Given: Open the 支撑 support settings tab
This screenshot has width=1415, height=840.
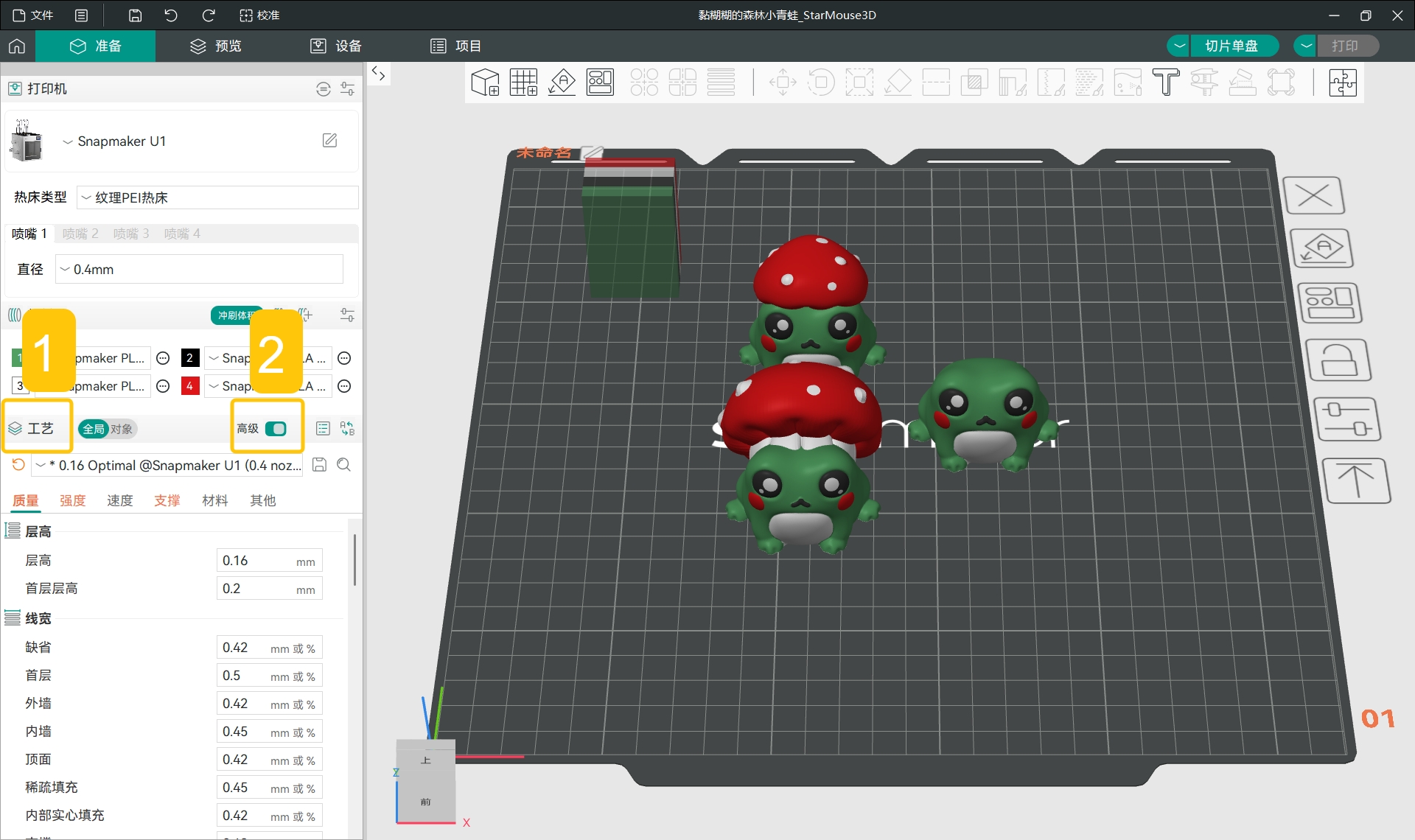Looking at the screenshot, I should pyautogui.click(x=167, y=500).
